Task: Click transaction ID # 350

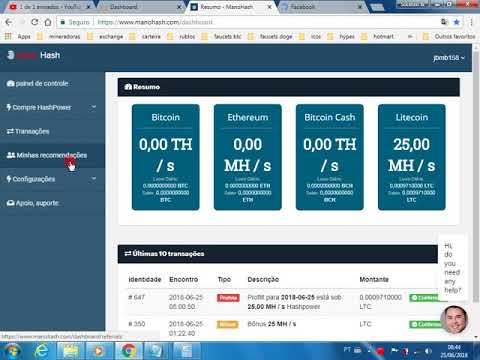Action: [x=137, y=324]
